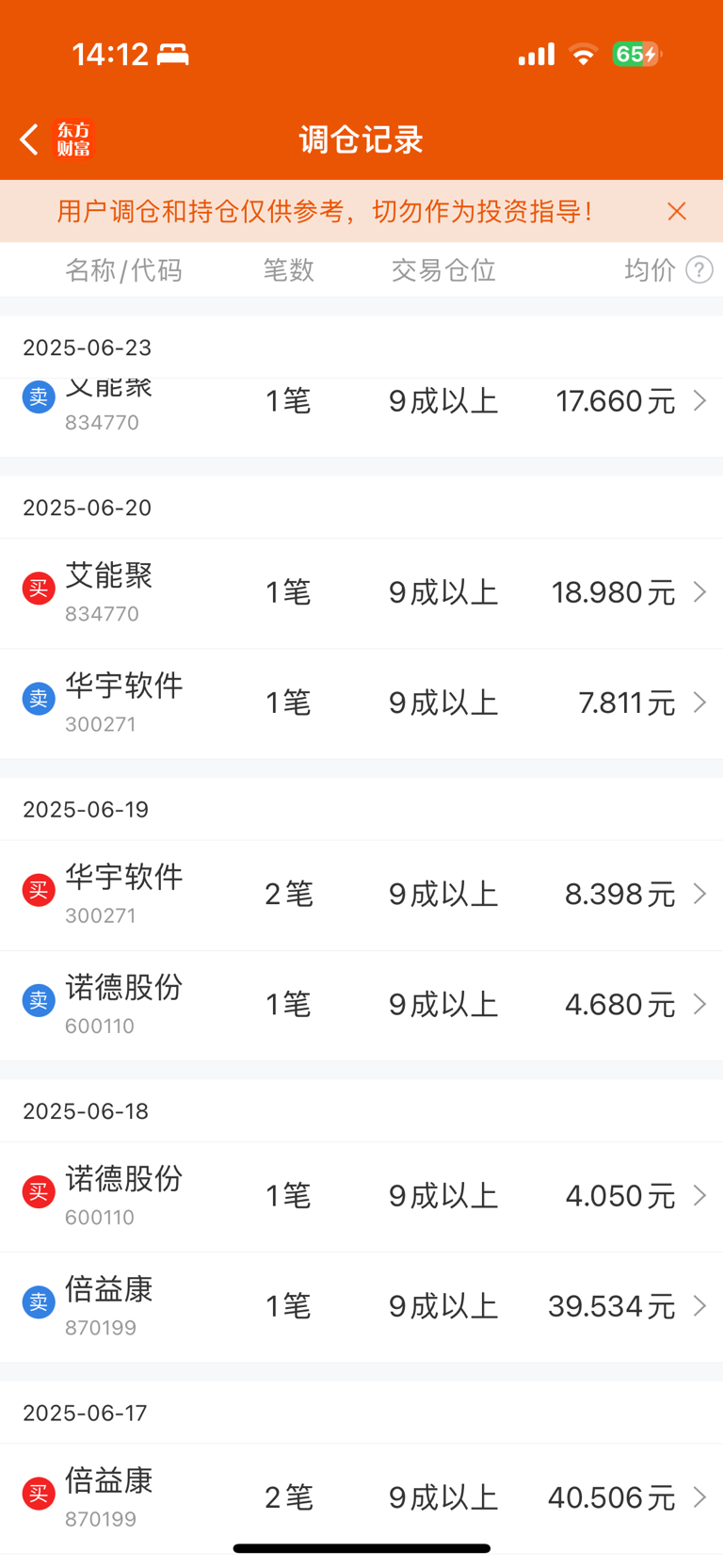Tap the 东方财富 logo icon

pos(74,139)
